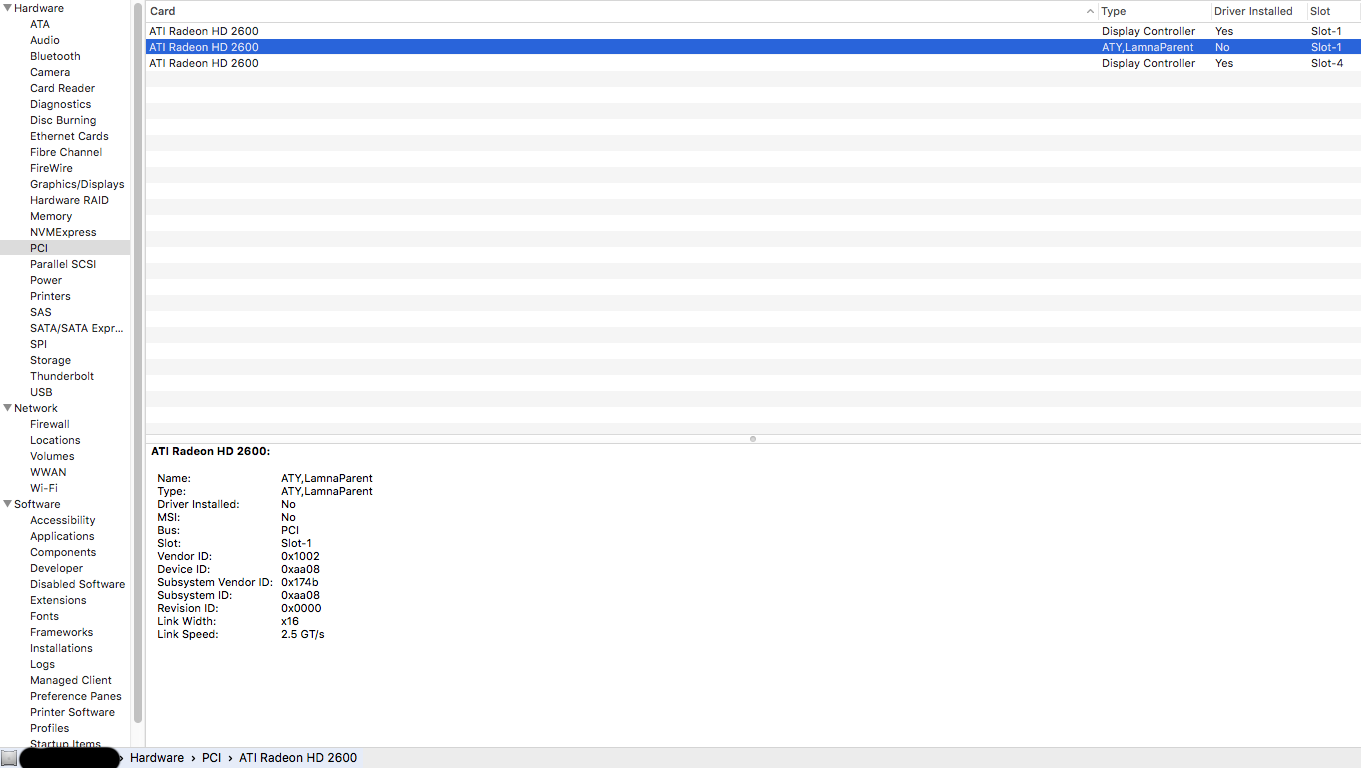Select Volumes under Network
Screen dimensions: 1366x768
coord(52,456)
